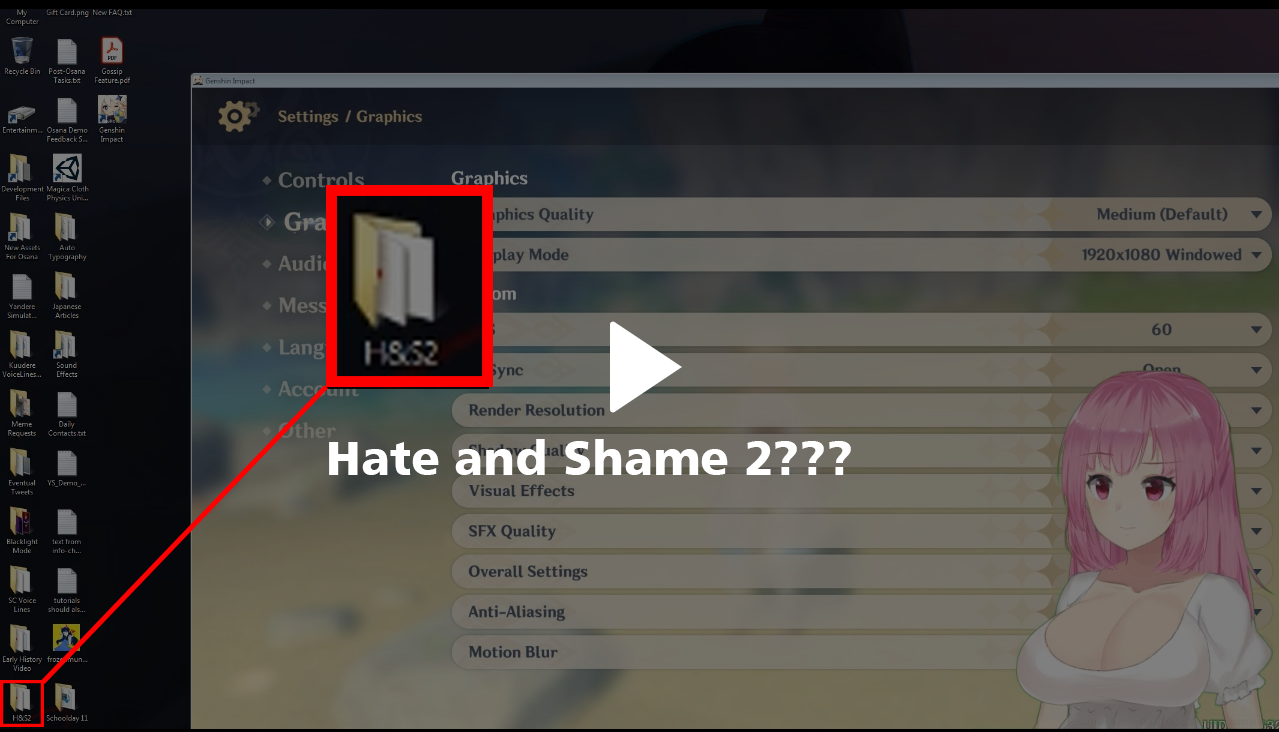The height and width of the screenshot is (732, 1279).
Task: Open the SFX Quality dropdown
Action: coord(861,531)
